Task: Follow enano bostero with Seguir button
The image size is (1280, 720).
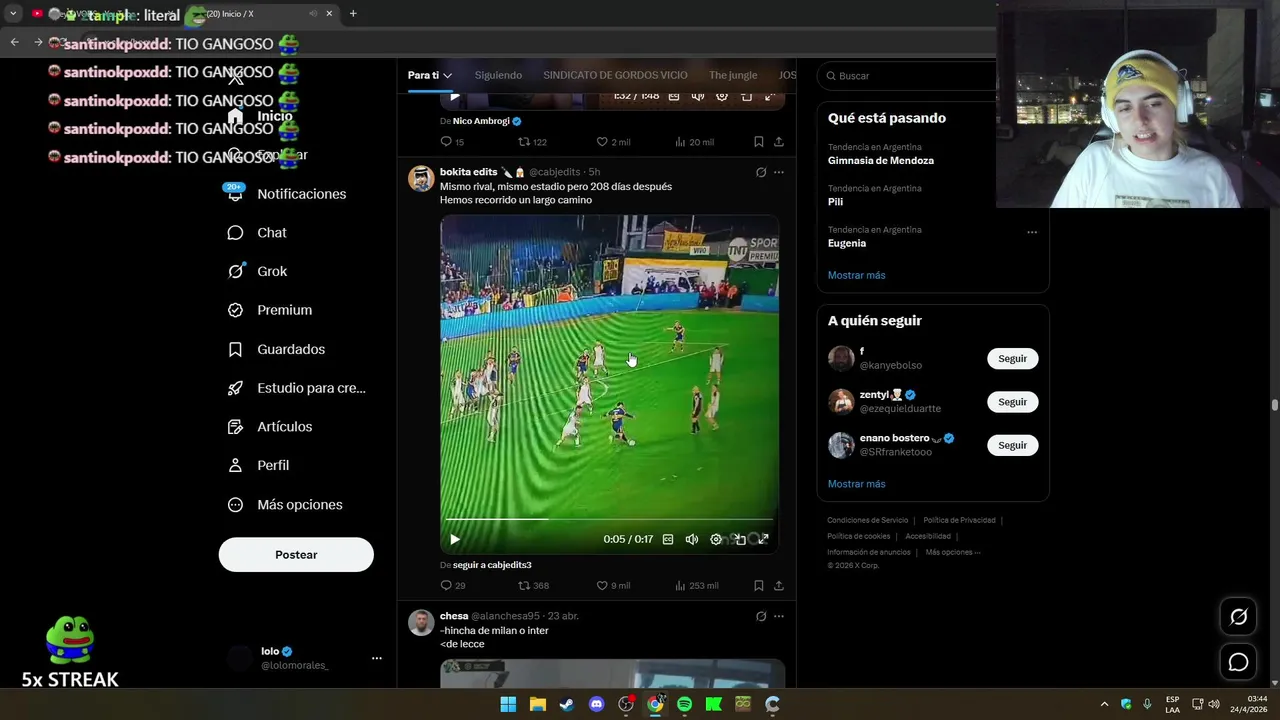Action: (1012, 445)
